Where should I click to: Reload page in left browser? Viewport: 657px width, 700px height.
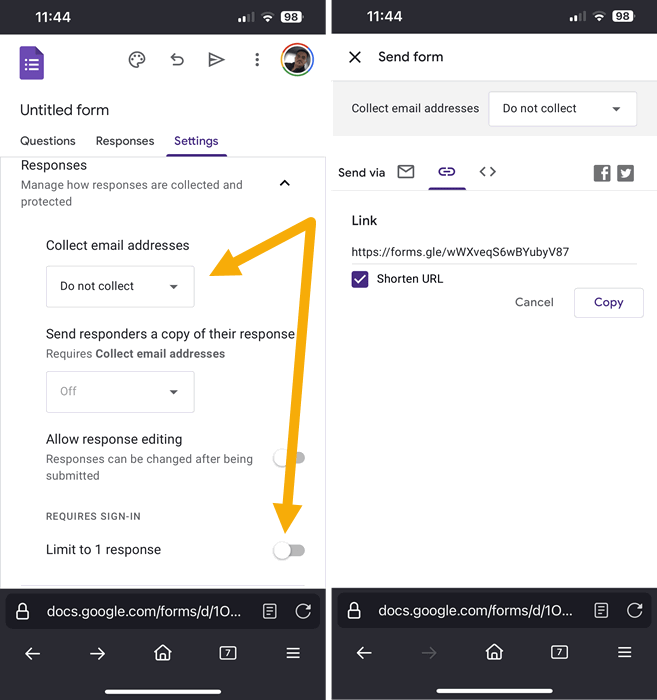pos(303,611)
